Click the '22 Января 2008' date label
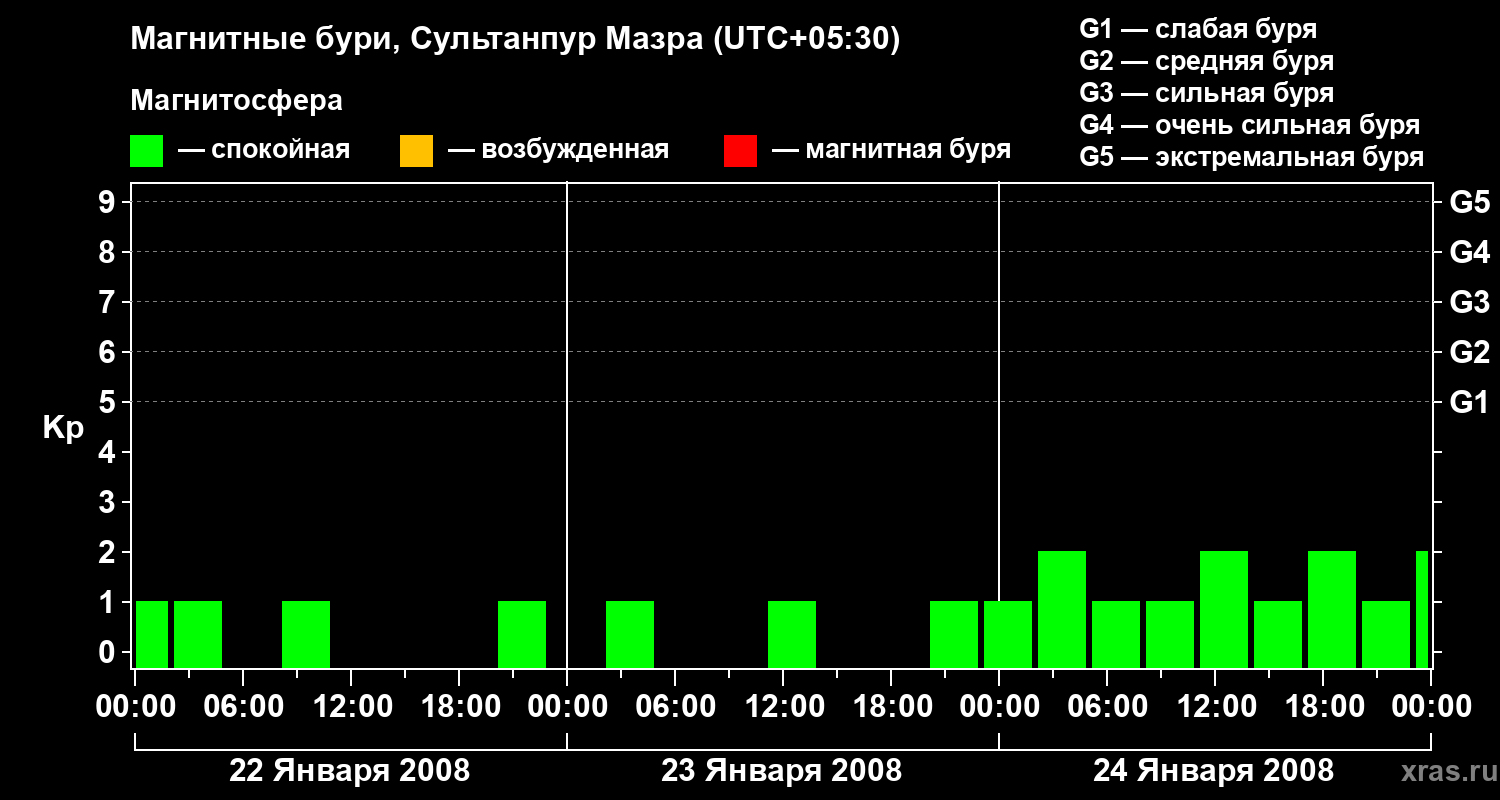1500x800 pixels. pyautogui.click(x=350, y=771)
